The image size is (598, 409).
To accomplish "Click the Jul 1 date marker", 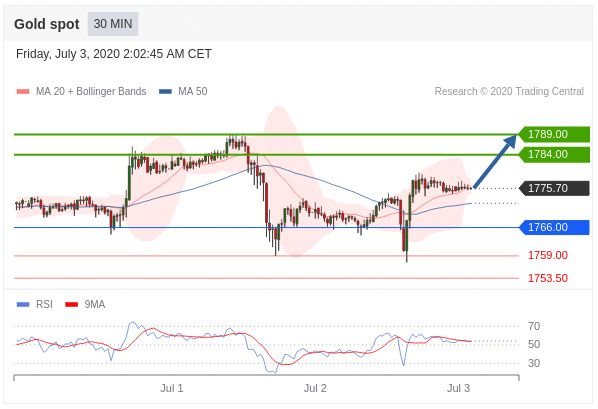I will coord(172,388).
